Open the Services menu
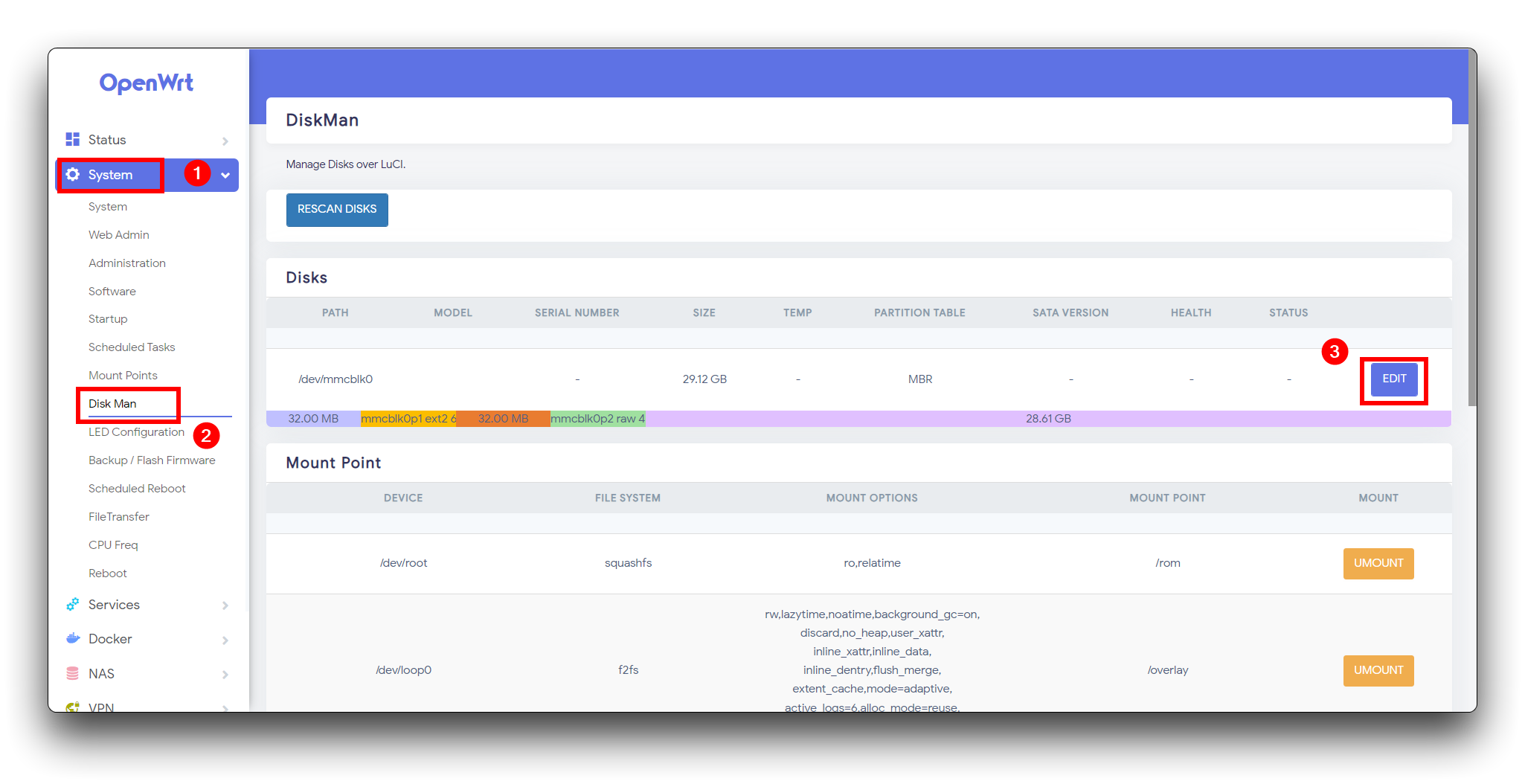1525x784 pixels. point(114,605)
